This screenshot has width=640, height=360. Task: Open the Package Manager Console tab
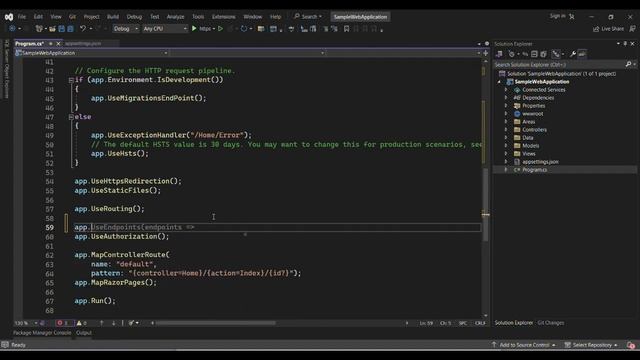coord(42,333)
